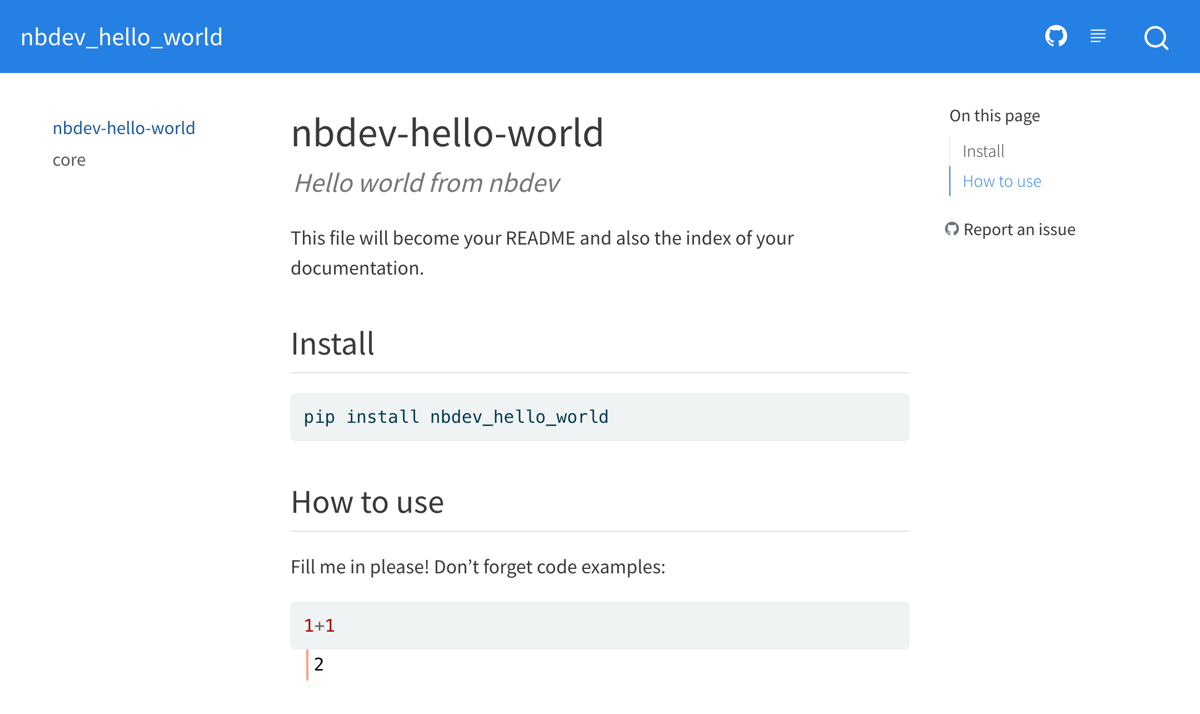Click the output value 2 below code cell
Screen dimensions: 1200x714
pyautogui.click(x=319, y=664)
